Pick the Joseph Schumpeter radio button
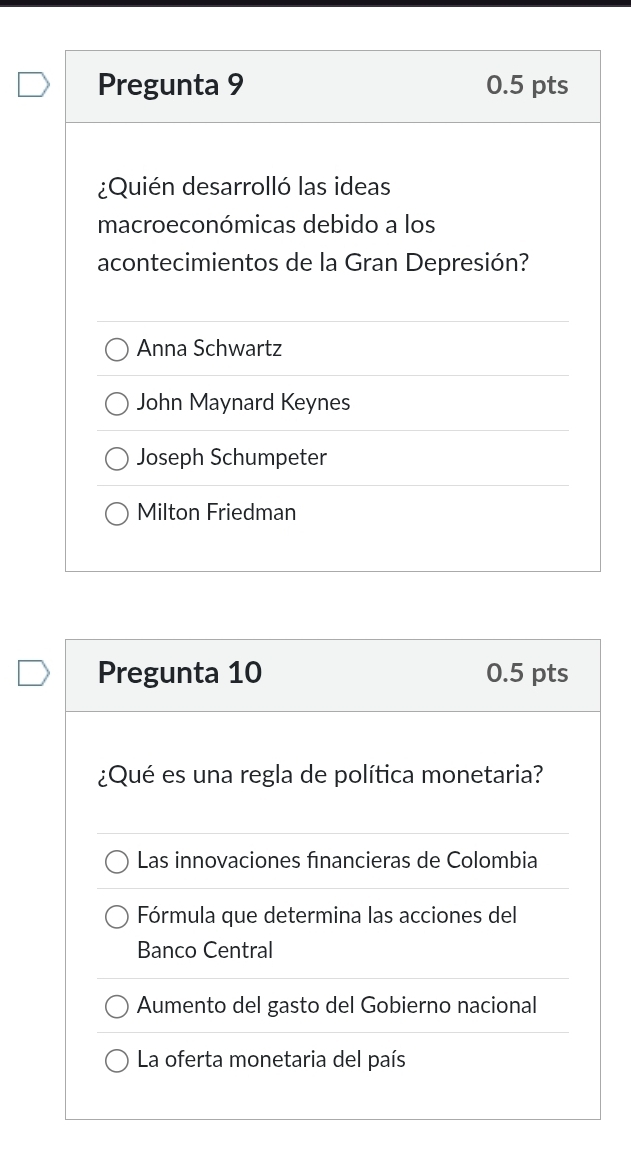The image size is (631, 1149). 118,458
